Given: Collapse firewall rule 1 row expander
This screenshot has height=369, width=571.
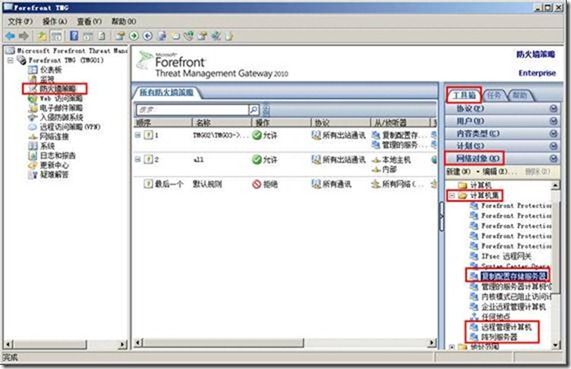Looking at the screenshot, I should click(x=138, y=135).
